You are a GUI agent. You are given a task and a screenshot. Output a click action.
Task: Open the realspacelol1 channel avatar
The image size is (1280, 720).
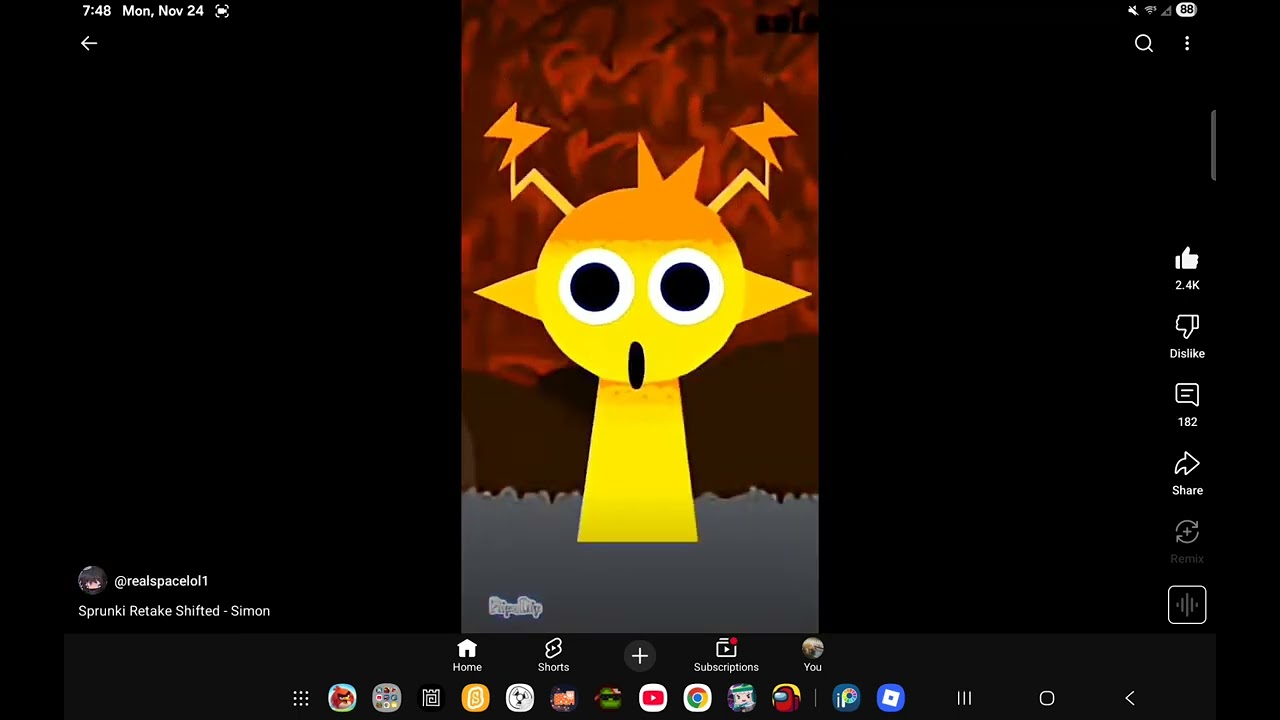(x=92, y=581)
